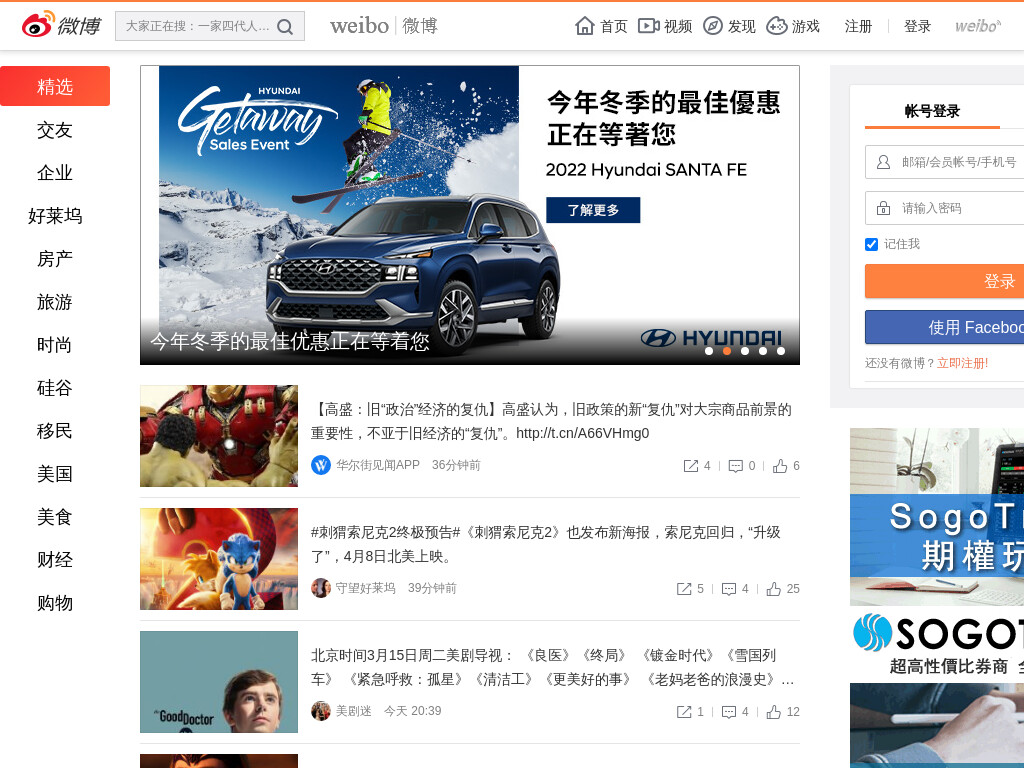Viewport: 1024px width, 768px height.
Task: Select the 财经 category
Action: [55, 560]
